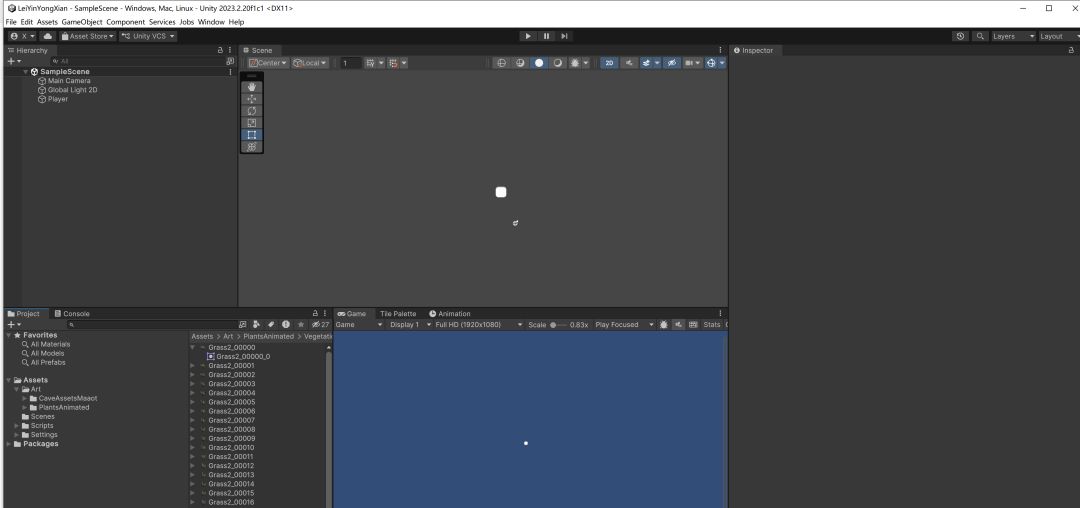Toggle scene effects (skybox/fog) button

coord(646,63)
